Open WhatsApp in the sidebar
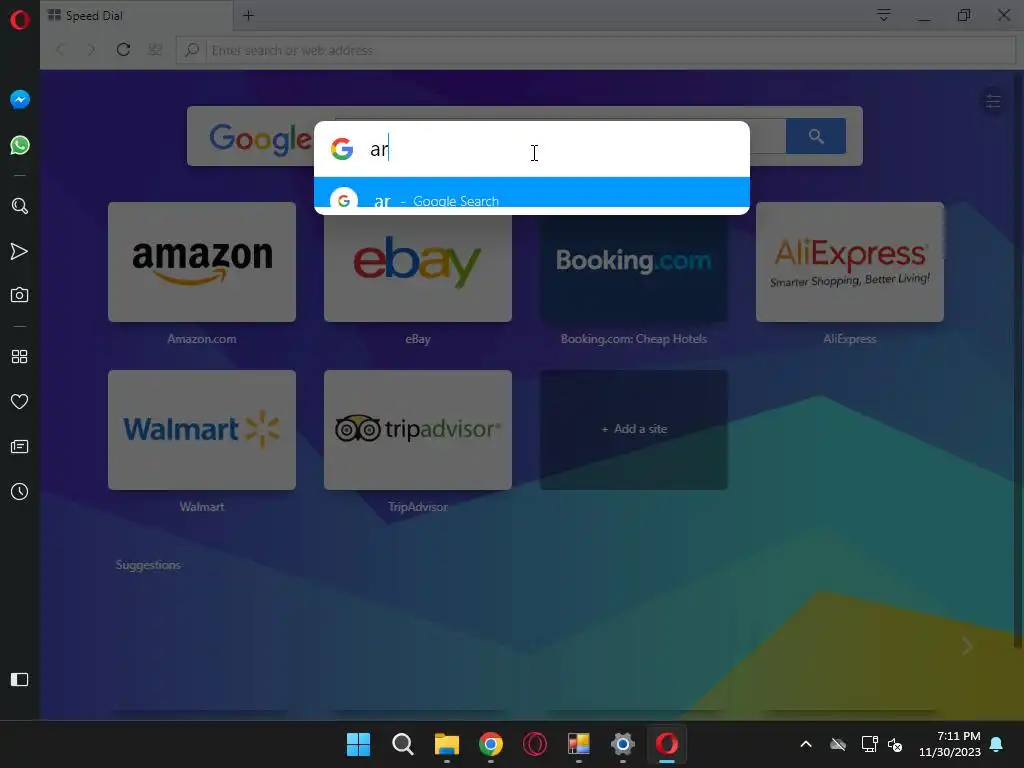 pyautogui.click(x=20, y=145)
